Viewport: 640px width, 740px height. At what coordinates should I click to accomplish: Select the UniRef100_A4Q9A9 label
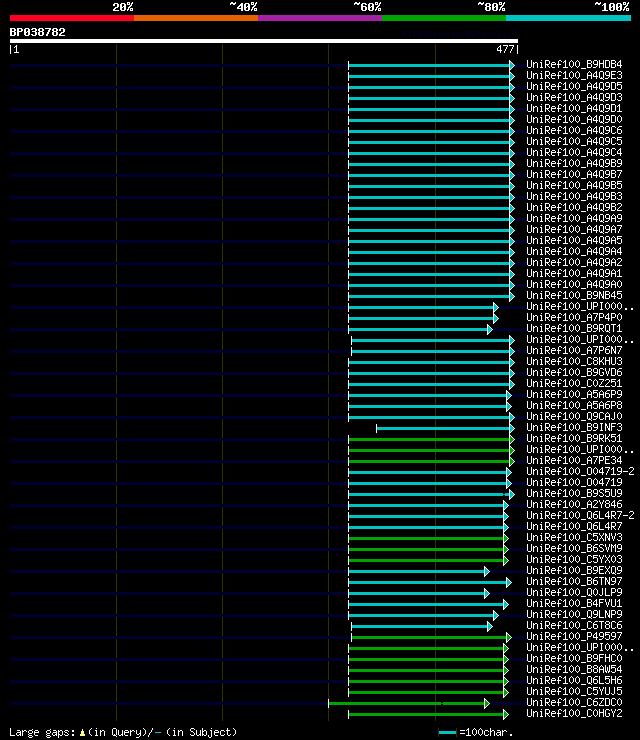coord(574,219)
